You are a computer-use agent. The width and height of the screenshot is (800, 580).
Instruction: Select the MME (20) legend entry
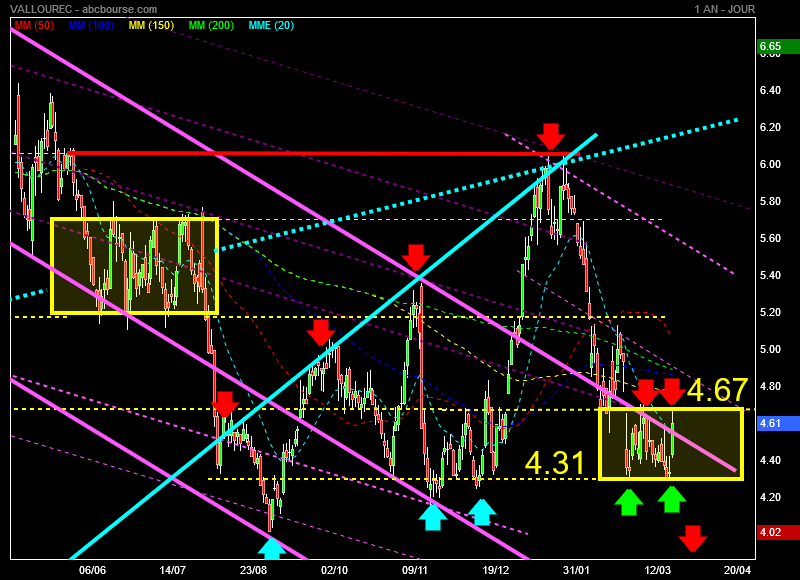tap(271, 25)
